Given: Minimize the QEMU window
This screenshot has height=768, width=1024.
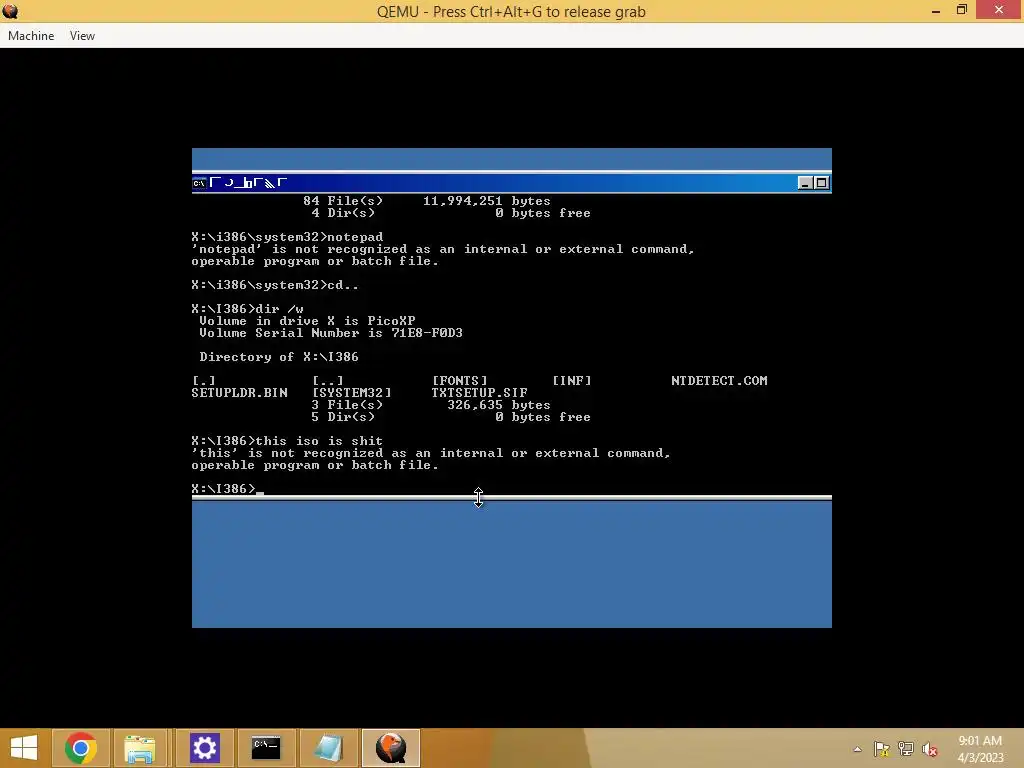Looking at the screenshot, I should [936, 10].
